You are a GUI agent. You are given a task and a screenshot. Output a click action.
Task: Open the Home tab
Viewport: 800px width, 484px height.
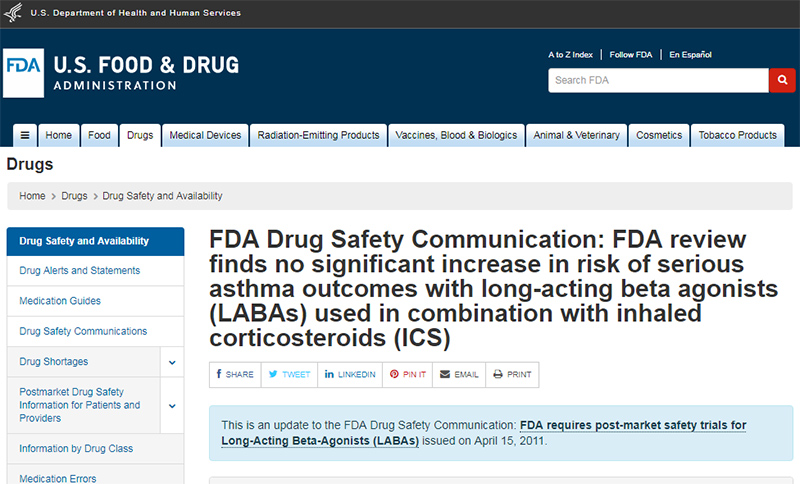[59, 135]
